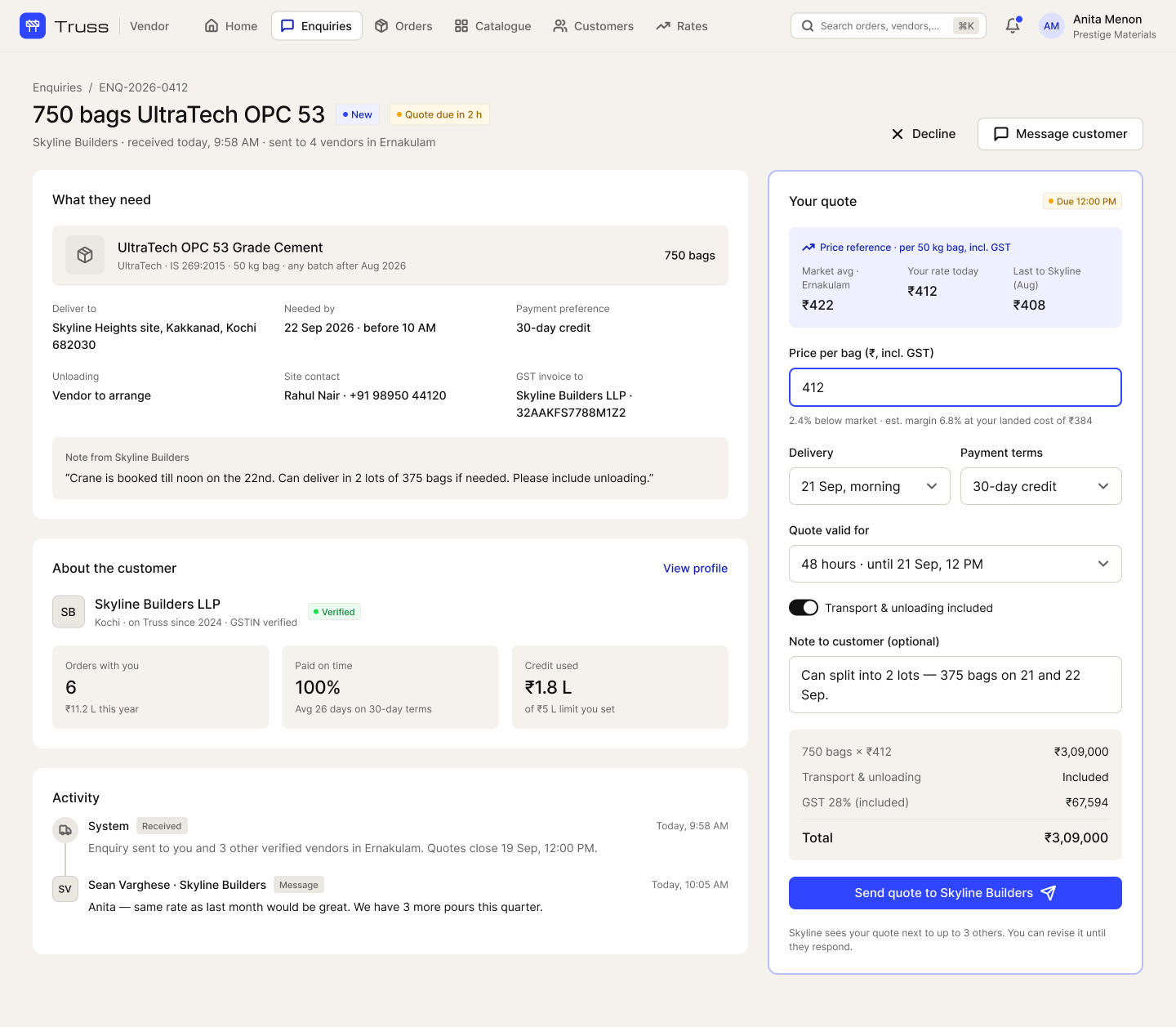The width and height of the screenshot is (1176, 1027).
Task: Click the AM user avatar
Action: point(1052,26)
